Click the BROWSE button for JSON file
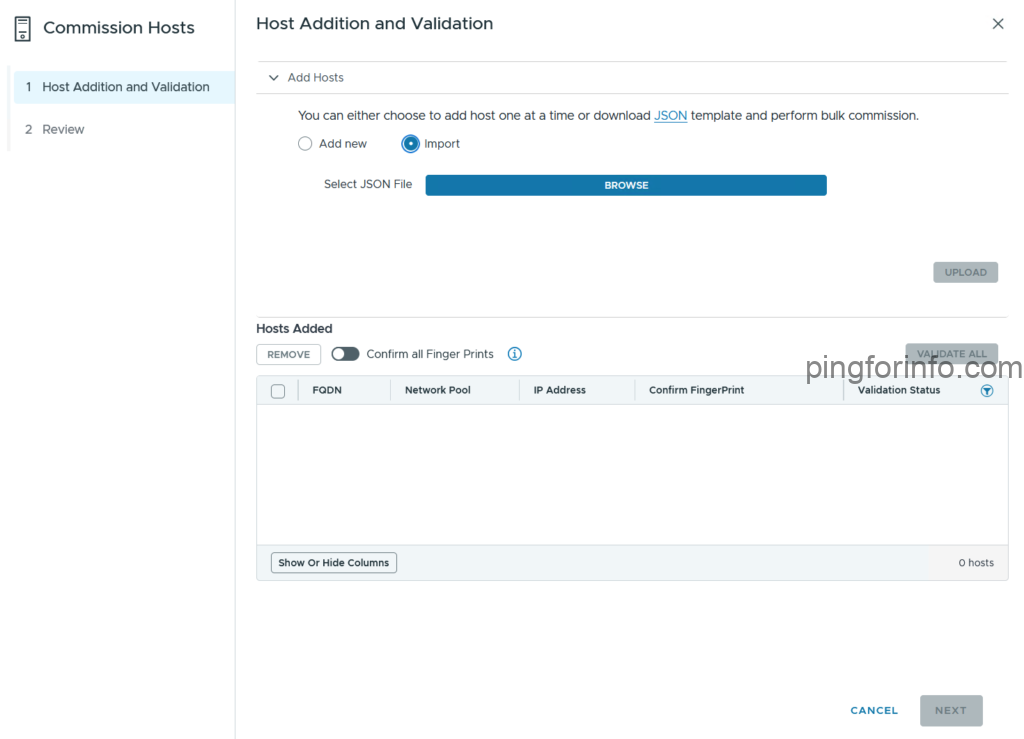Image resolution: width=1024 pixels, height=739 pixels. tap(626, 185)
